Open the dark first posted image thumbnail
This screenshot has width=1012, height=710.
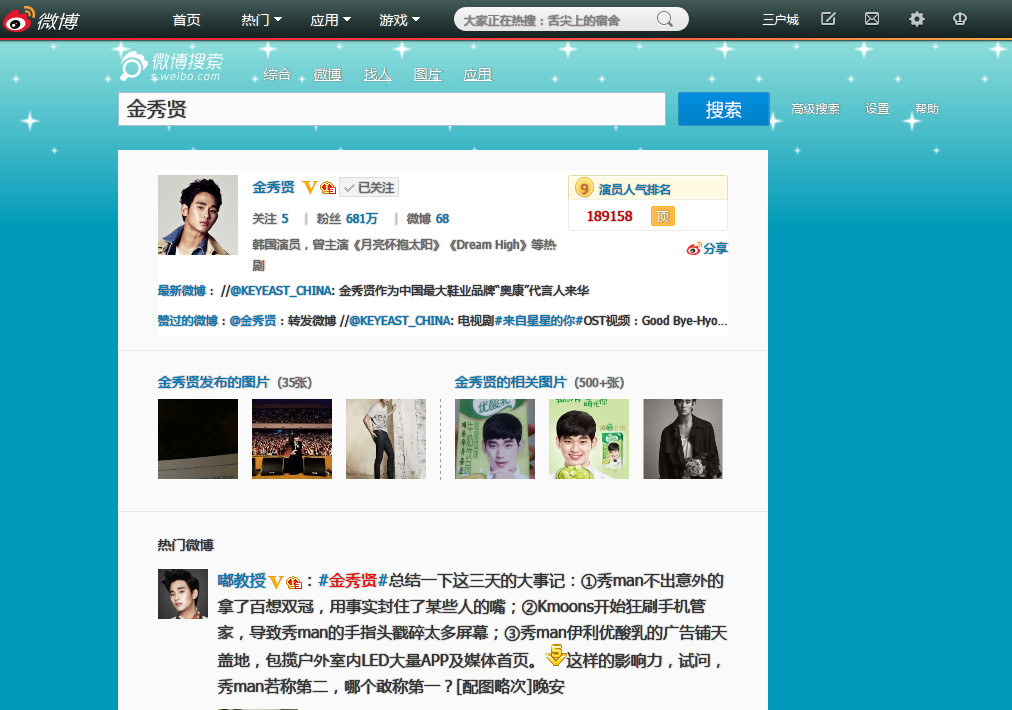(197, 439)
